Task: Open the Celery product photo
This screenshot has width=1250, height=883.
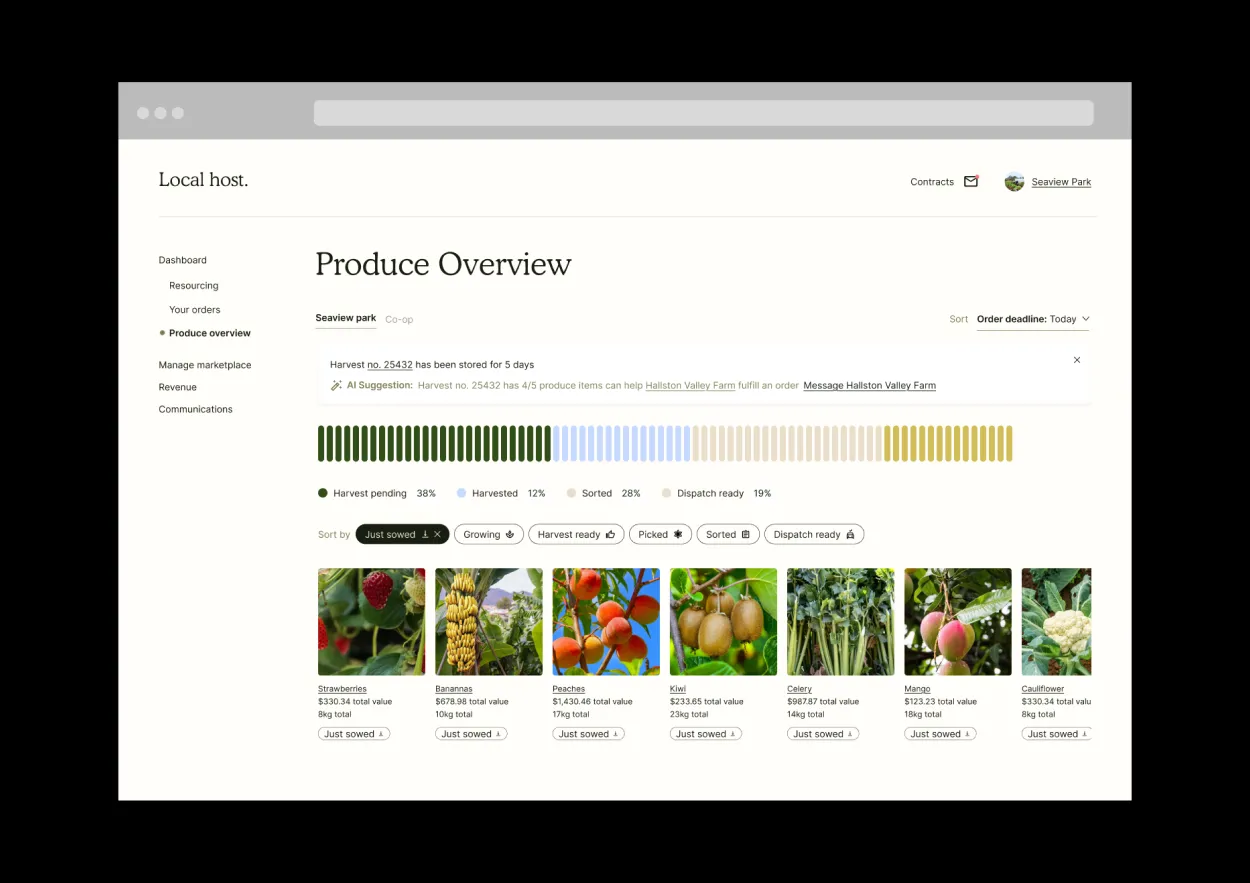Action: pyautogui.click(x=841, y=622)
